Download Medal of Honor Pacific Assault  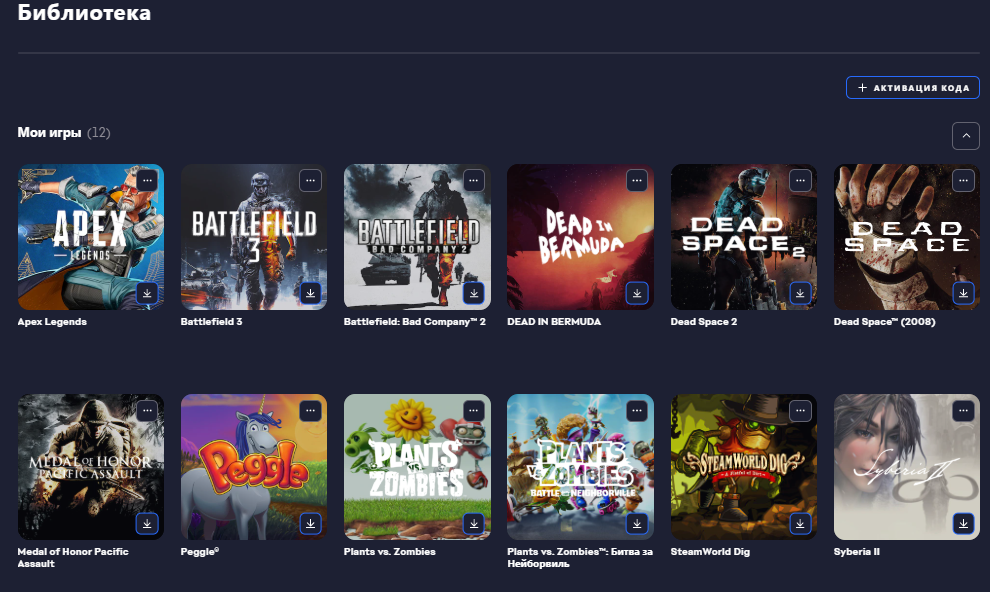(x=147, y=524)
